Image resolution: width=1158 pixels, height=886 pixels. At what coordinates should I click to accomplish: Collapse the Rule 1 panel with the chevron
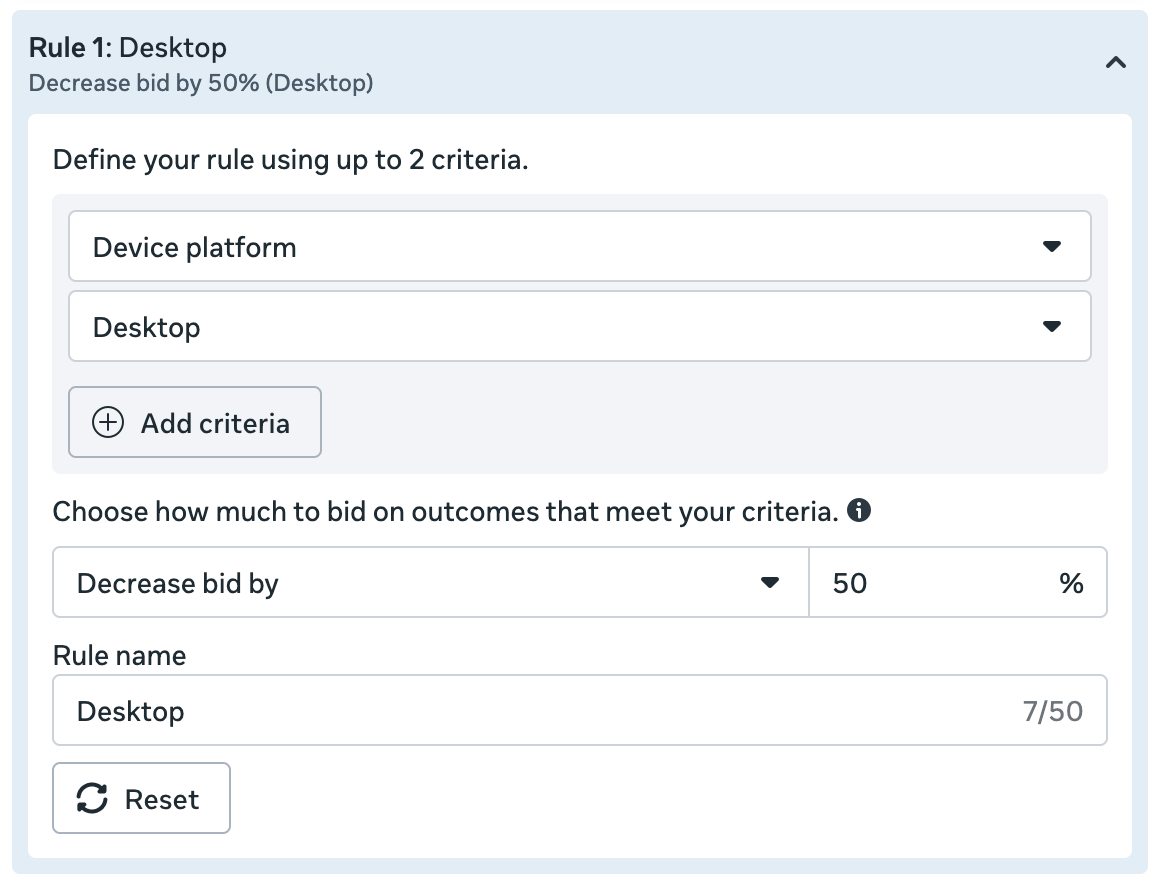coord(1116,63)
